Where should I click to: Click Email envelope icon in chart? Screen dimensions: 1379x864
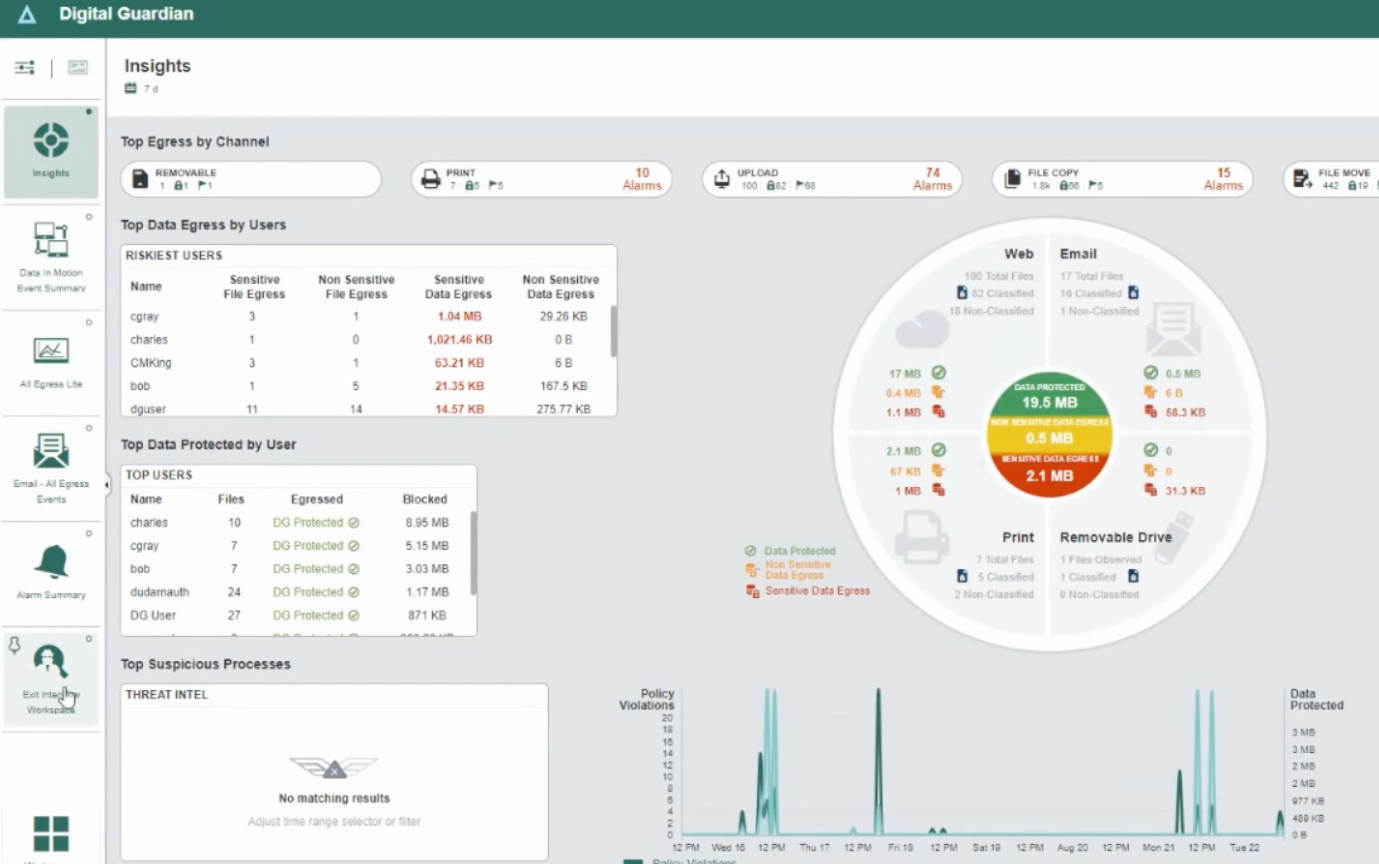(1173, 330)
